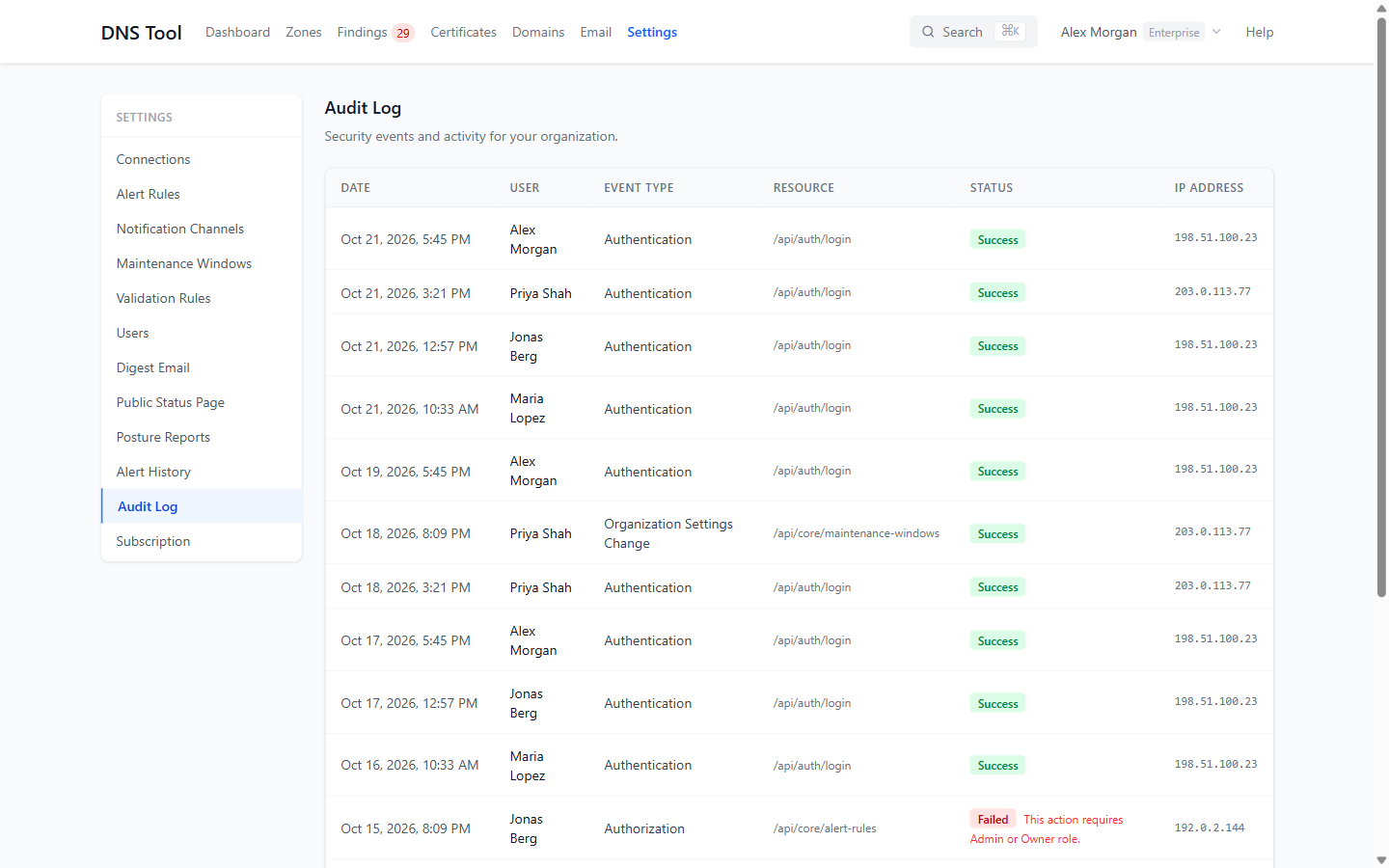
Task: Open Posture Reports in sidebar
Action: point(202,437)
